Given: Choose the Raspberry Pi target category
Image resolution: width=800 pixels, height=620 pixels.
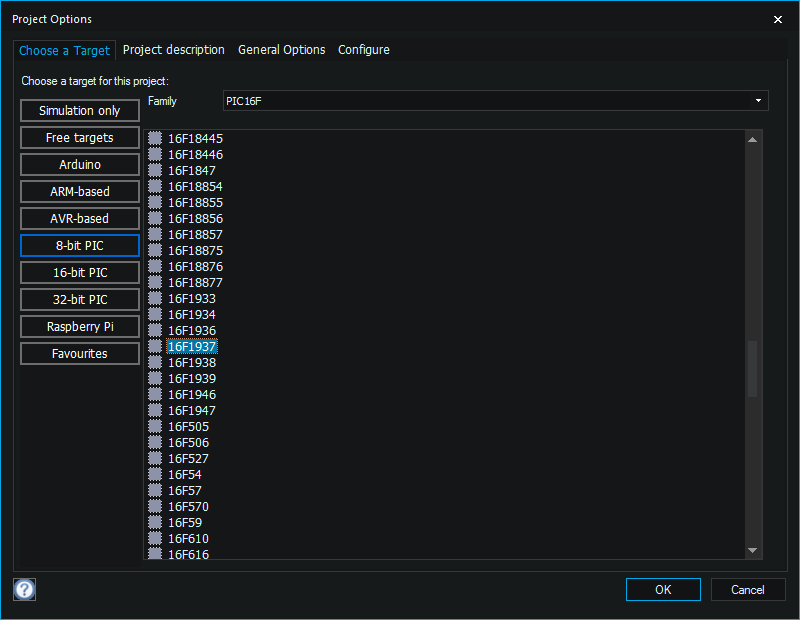Looking at the screenshot, I should (x=80, y=327).
